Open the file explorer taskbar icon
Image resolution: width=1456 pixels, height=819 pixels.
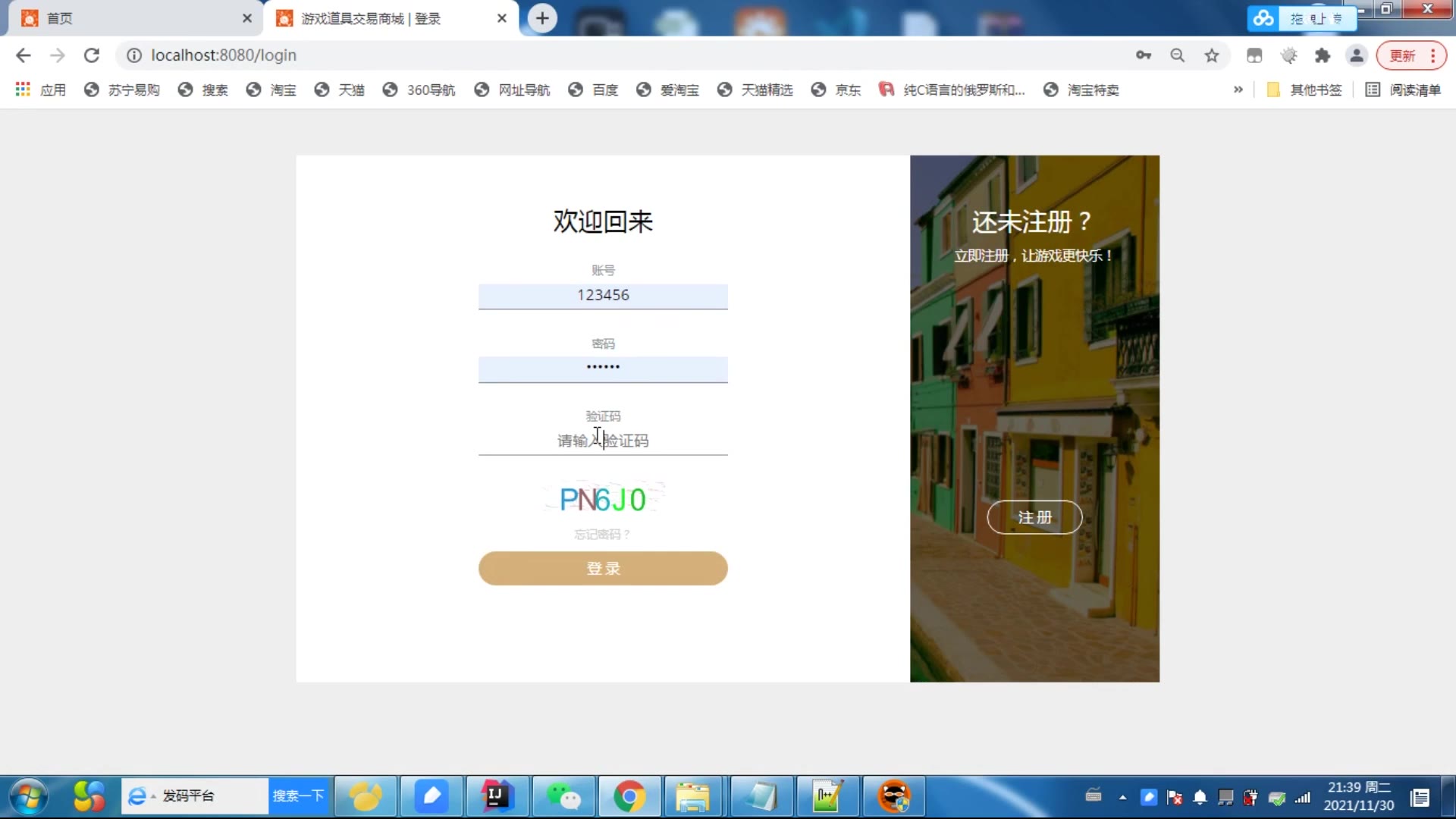693,796
